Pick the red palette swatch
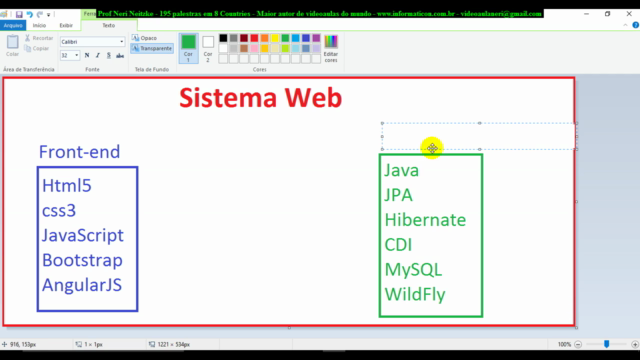Image resolution: width=640 pixels, height=360 pixels. [254, 38]
